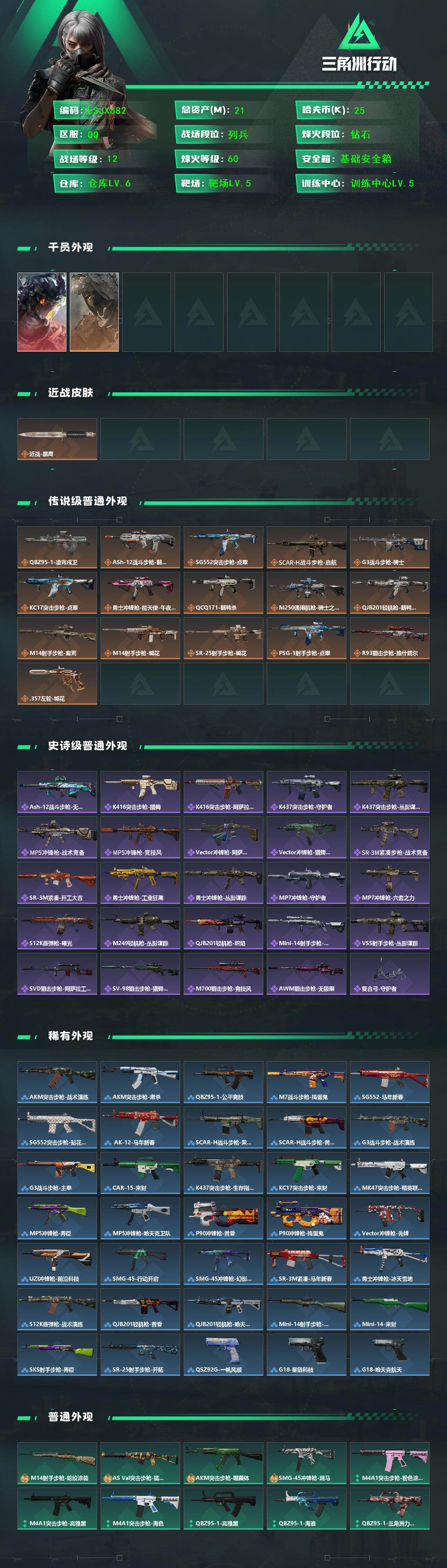Open the second operator skin portrait
Image resolution: width=447 pixels, height=1568 pixels.
click(x=94, y=312)
